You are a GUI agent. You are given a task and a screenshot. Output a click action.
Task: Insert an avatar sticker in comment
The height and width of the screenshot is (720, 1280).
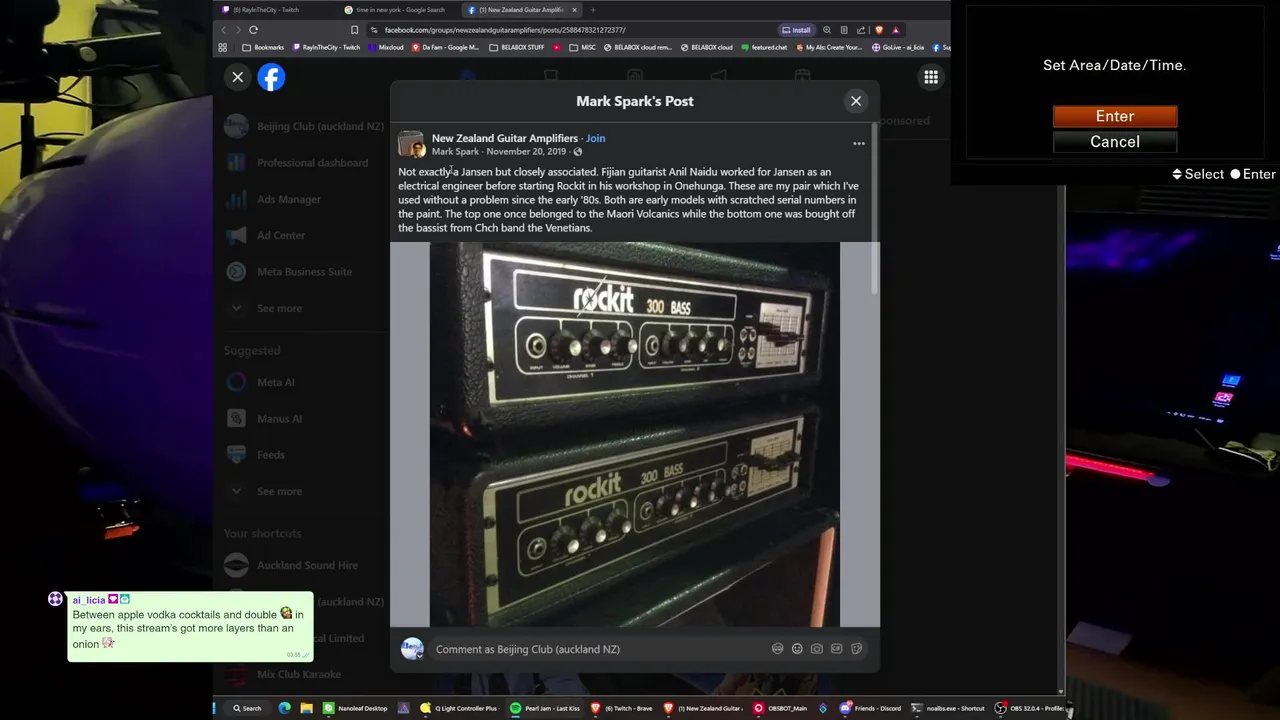click(x=777, y=649)
